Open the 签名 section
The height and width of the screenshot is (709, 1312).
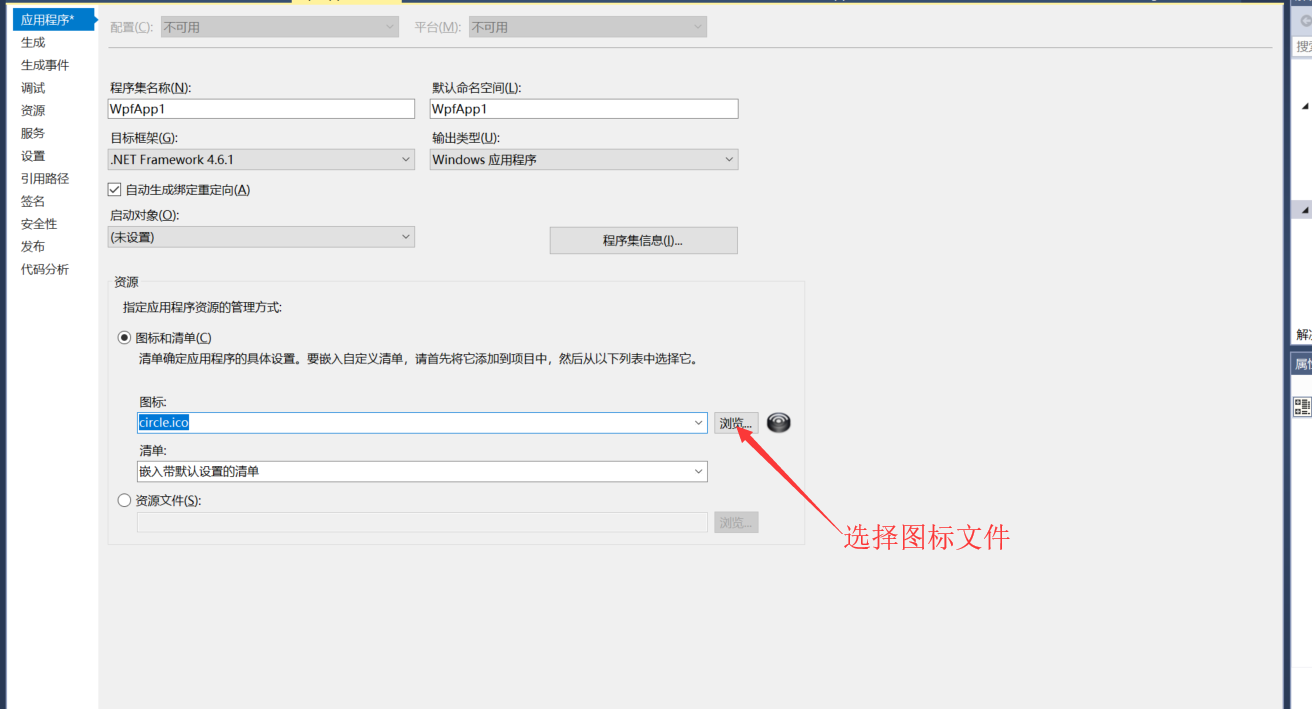coord(31,200)
